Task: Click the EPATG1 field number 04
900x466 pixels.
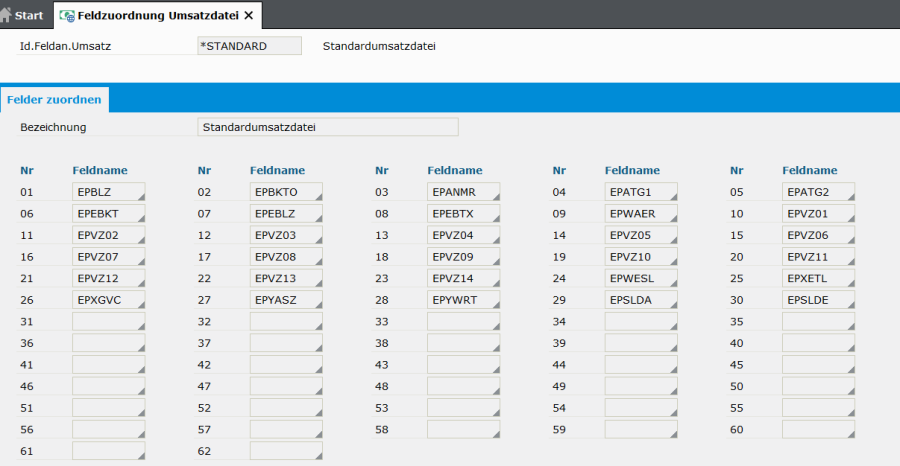Action: (641, 191)
